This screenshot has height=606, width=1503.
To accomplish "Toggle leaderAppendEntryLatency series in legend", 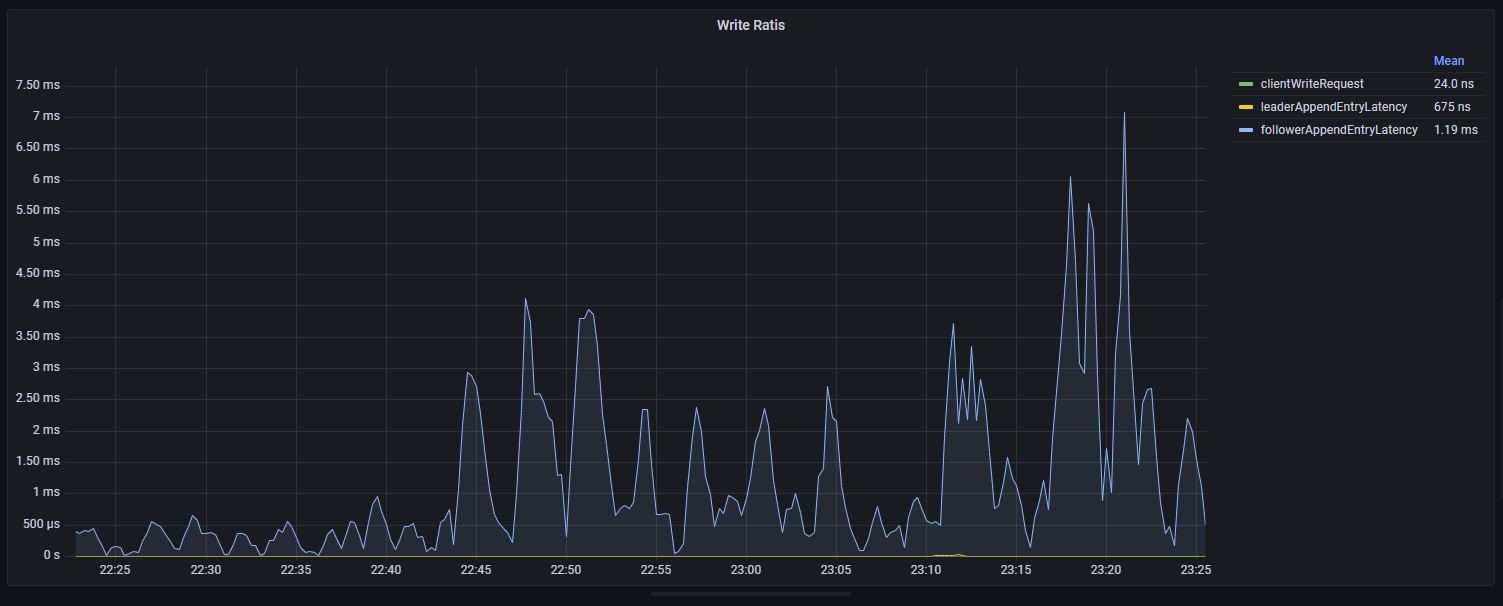I will (1334, 107).
